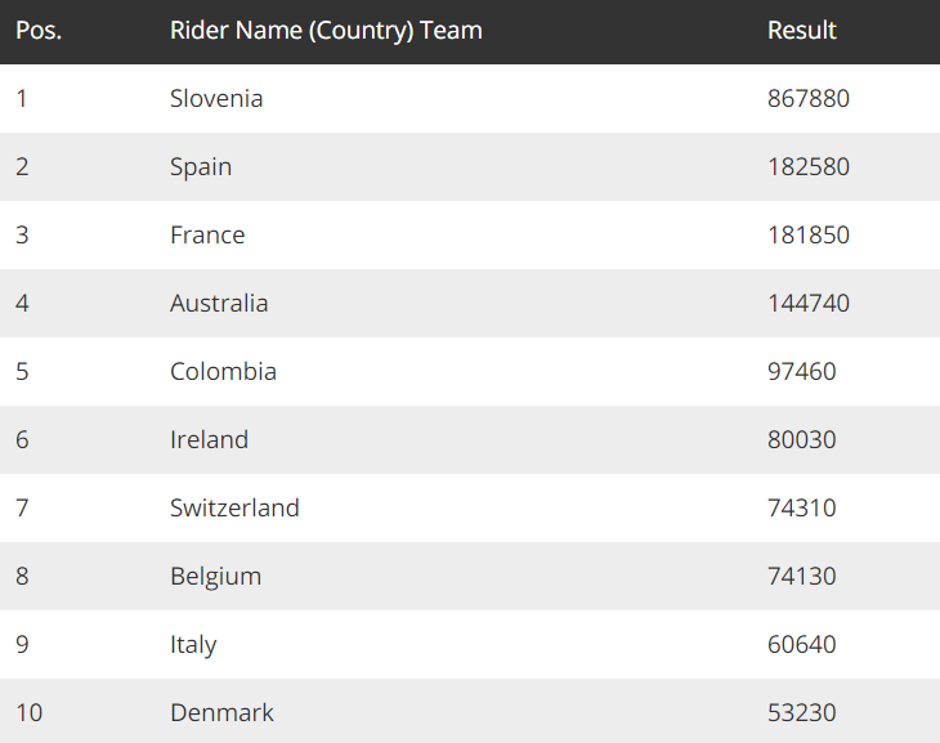Click Slovenia's result value 867880
This screenshot has width=940, height=743.
[x=809, y=99]
